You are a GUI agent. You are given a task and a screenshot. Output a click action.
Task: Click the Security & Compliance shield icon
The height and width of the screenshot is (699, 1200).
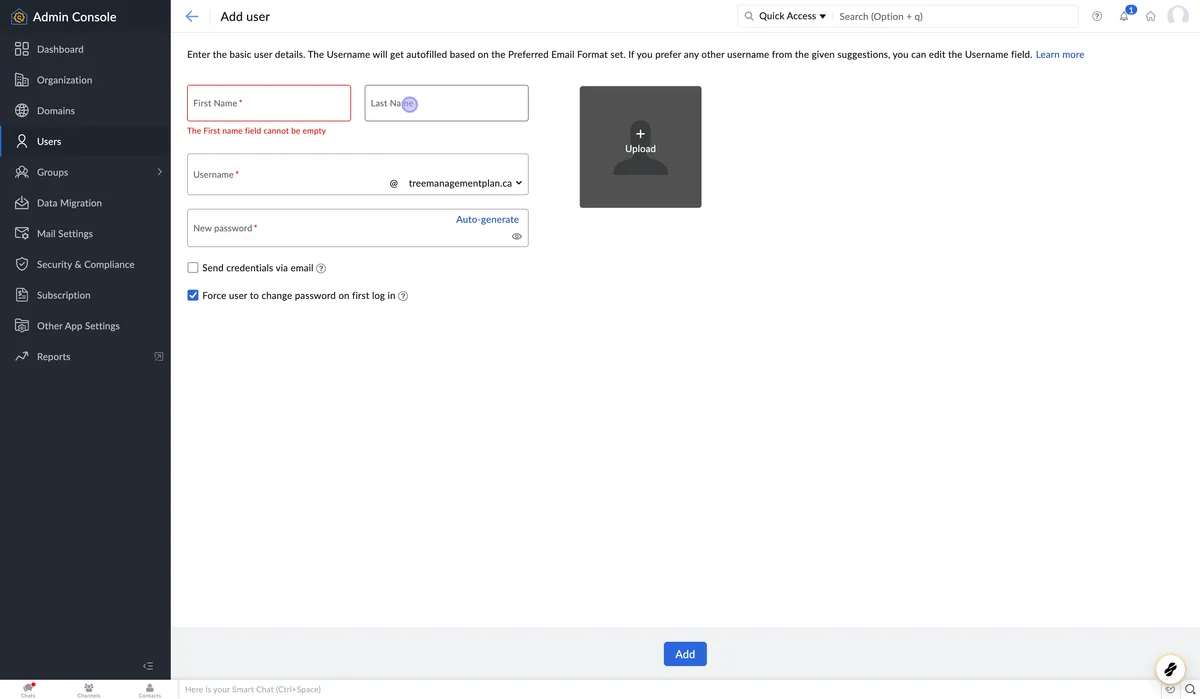(x=22, y=265)
